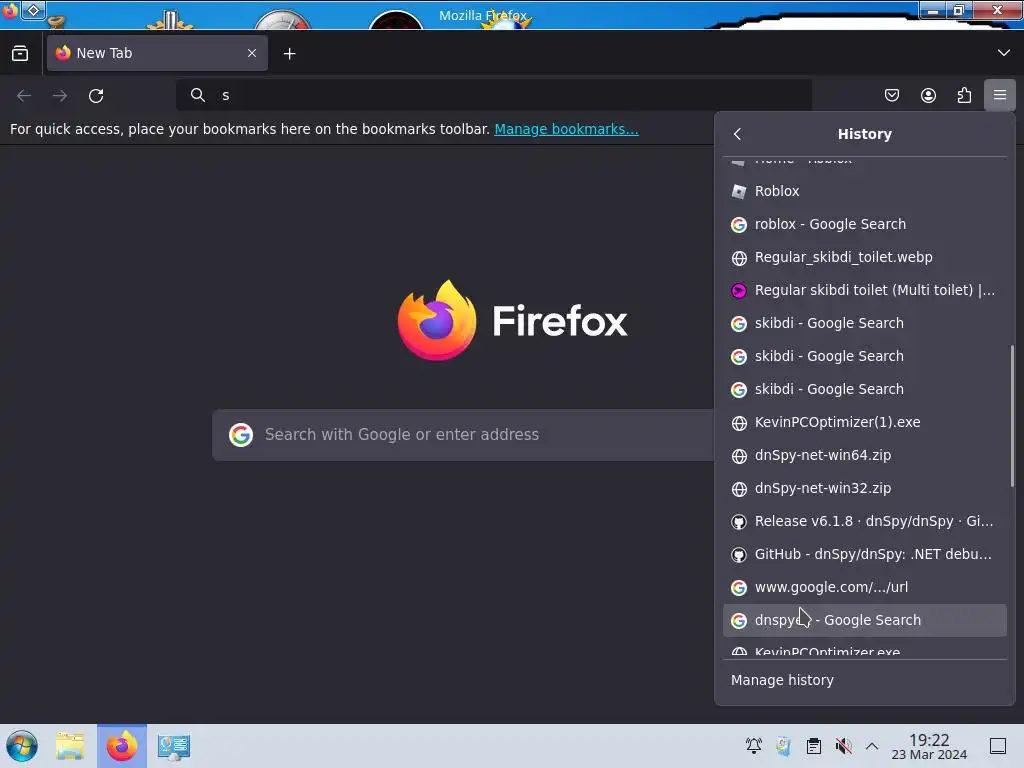Click the History panel scrollbar
The width and height of the screenshot is (1024, 768).
click(1012, 416)
